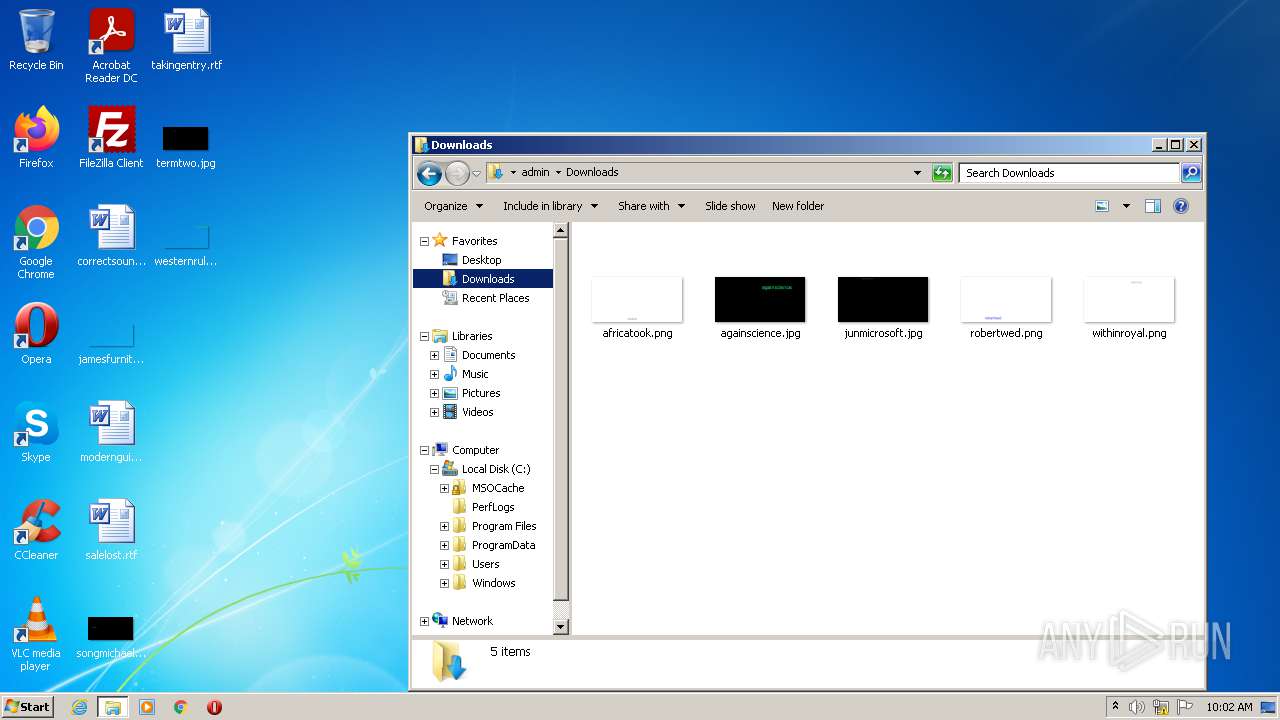Click the Opera taskbar icon
The height and width of the screenshot is (720, 1280).
click(214, 707)
